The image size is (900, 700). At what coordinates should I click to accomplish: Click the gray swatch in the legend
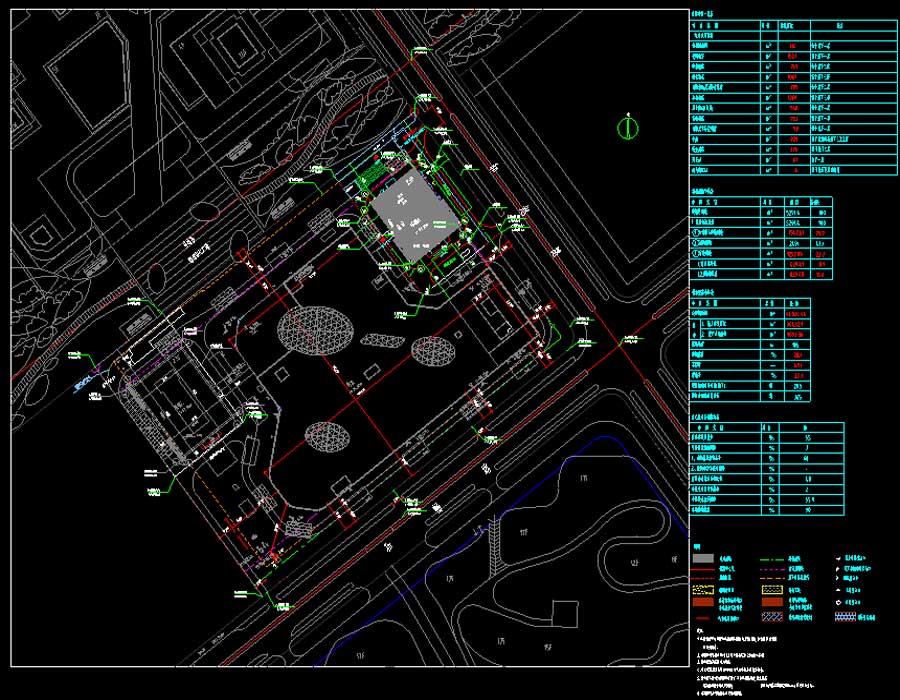pyautogui.click(x=703, y=558)
